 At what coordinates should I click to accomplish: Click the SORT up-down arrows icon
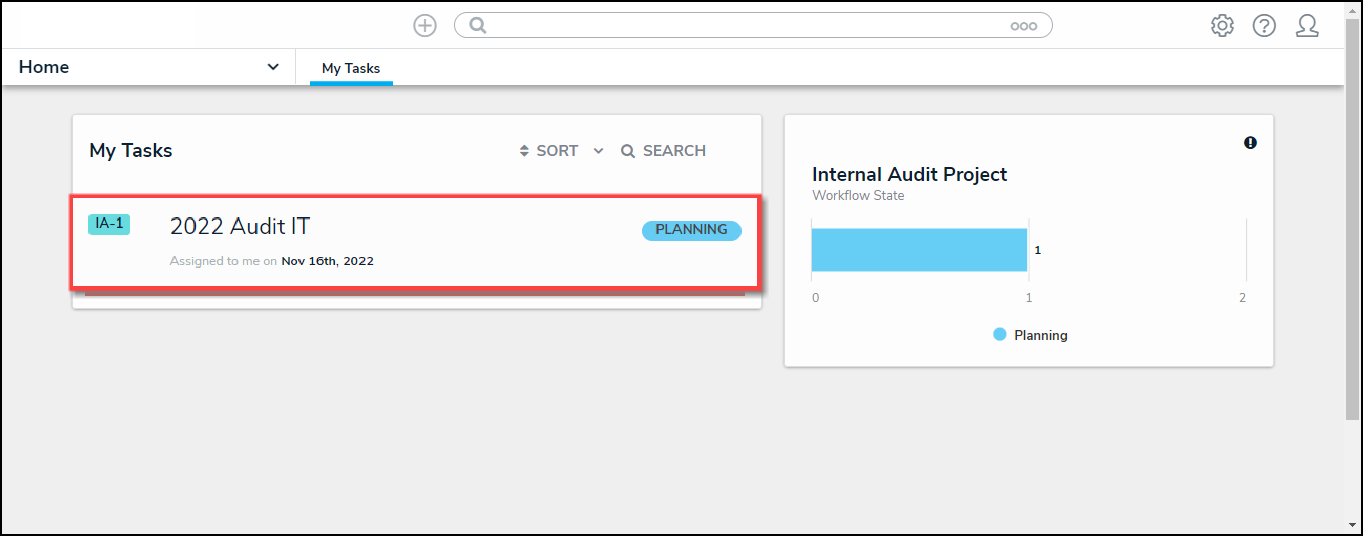[524, 151]
